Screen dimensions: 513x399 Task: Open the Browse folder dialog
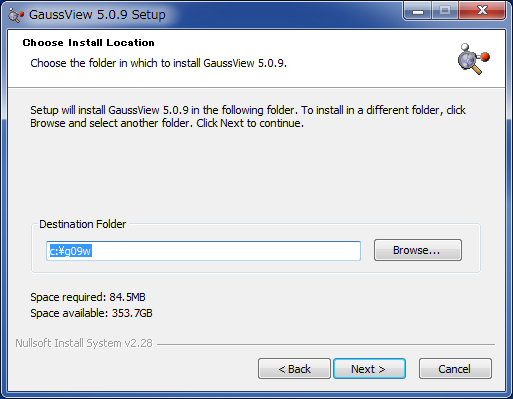418,250
